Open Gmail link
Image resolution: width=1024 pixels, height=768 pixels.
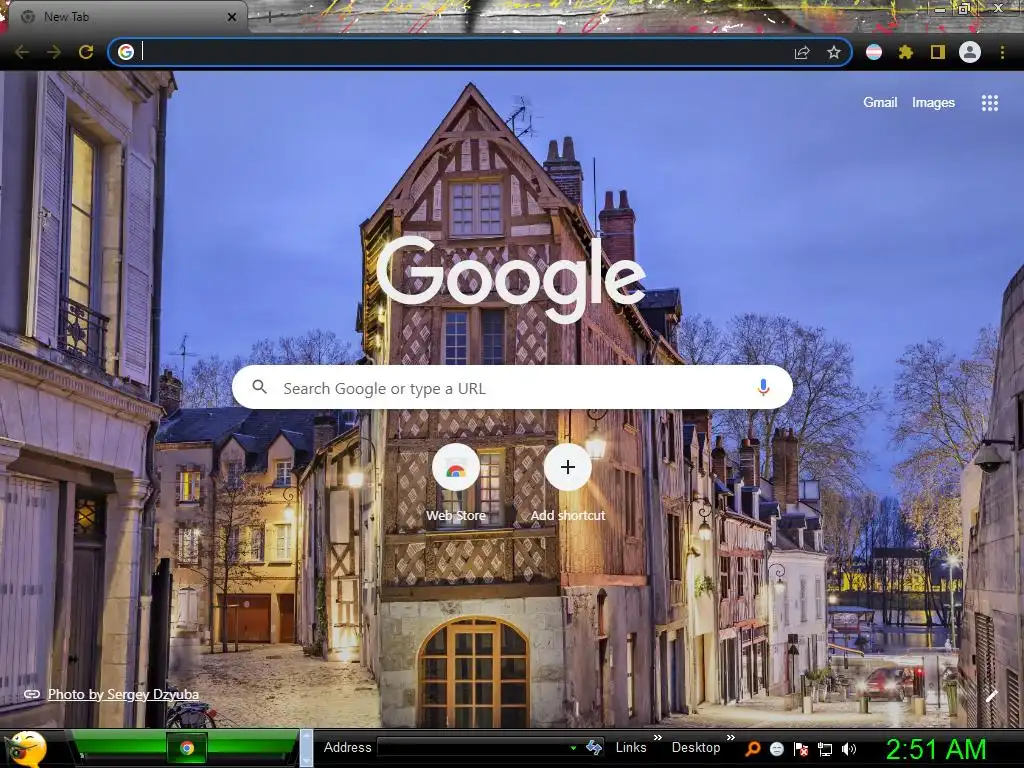pyautogui.click(x=880, y=103)
